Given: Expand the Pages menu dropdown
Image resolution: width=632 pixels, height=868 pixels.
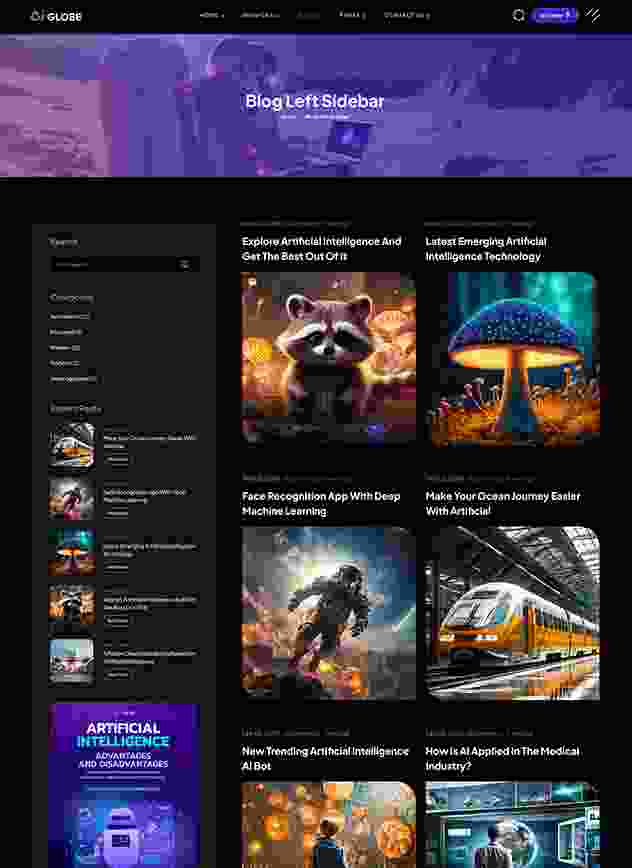Looking at the screenshot, I should click(352, 16).
